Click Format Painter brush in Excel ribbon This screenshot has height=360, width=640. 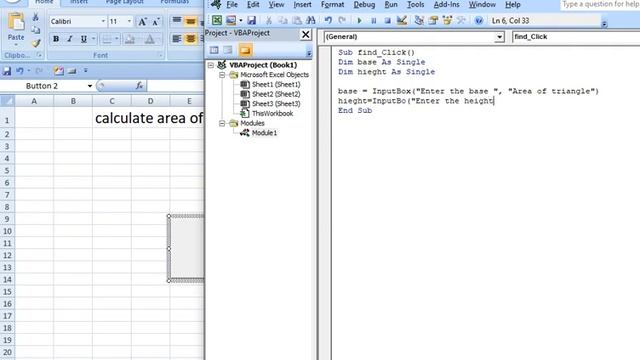(36, 43)
